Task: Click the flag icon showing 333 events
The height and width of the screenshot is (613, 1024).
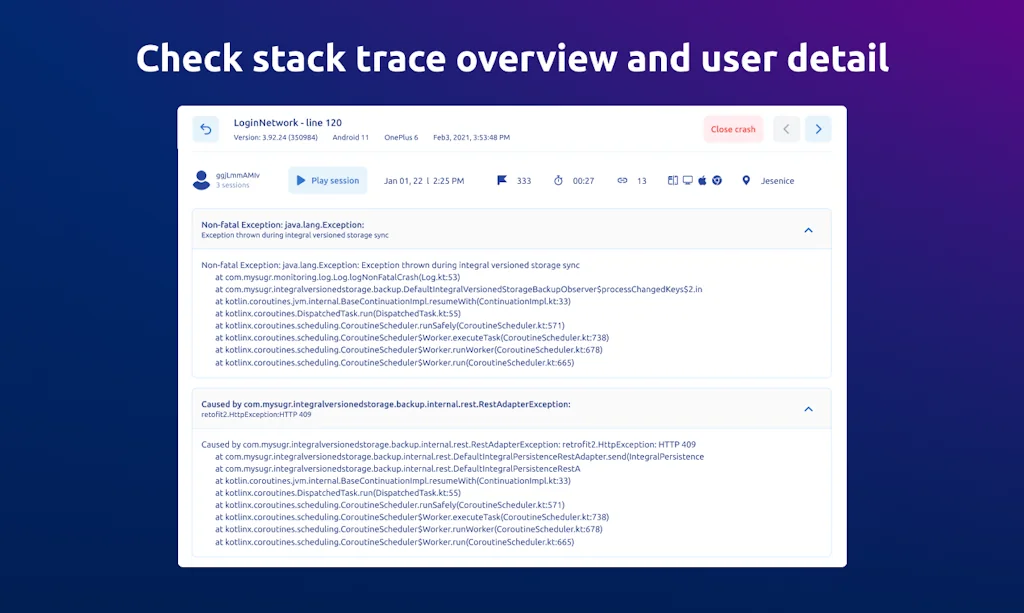Action: click(503, 180)
